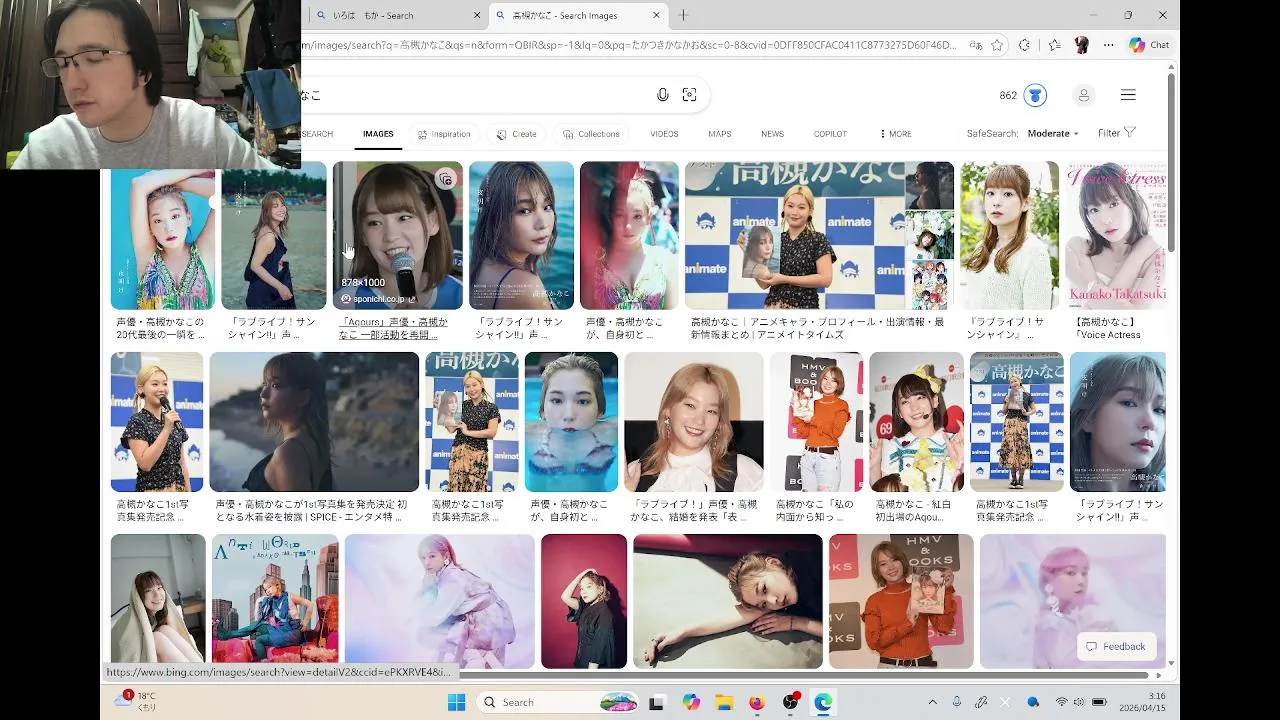Open Firefox from the taskbar

pyautogui.click(x=757, y=702)
